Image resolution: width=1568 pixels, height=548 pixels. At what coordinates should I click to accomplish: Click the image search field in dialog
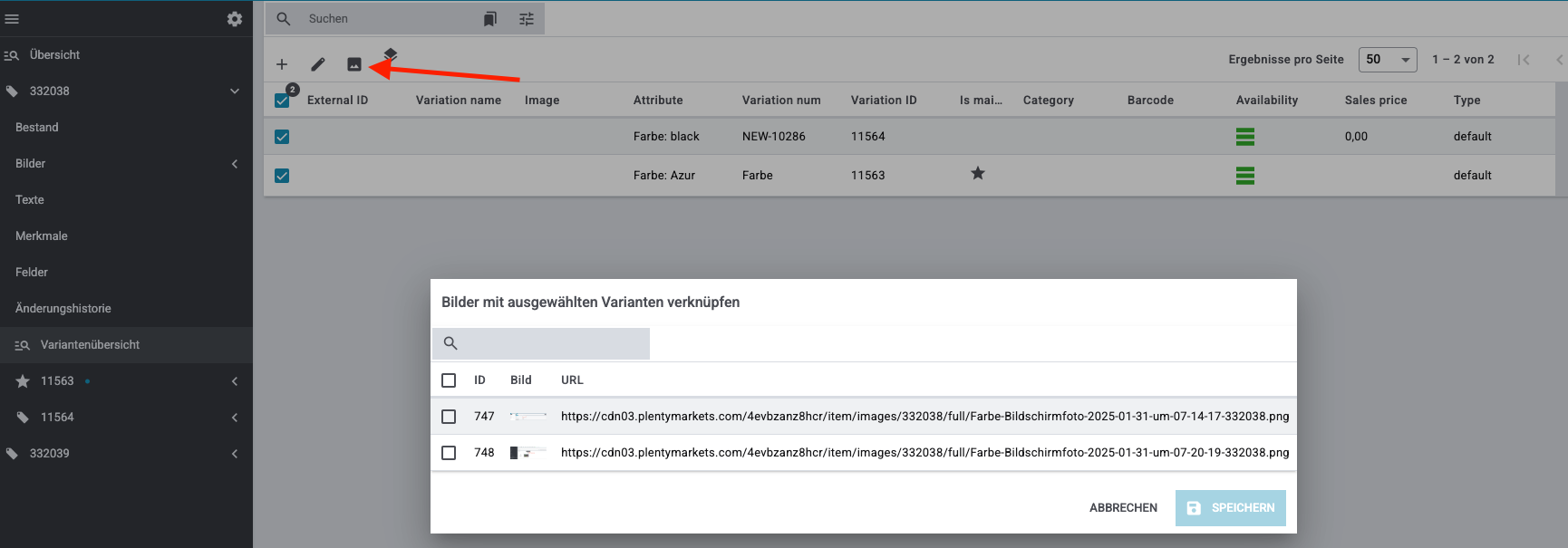click(553, 343)
